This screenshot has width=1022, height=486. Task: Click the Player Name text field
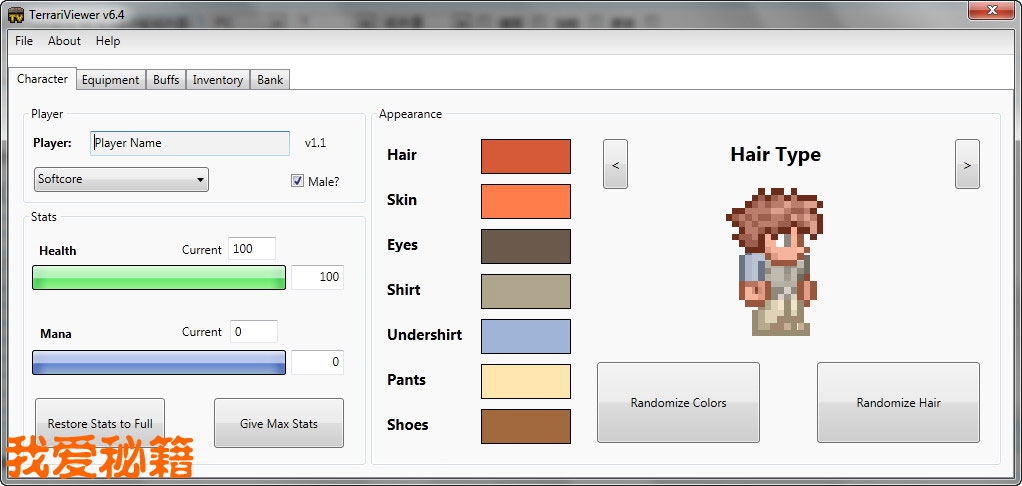(x=190, y=143)
